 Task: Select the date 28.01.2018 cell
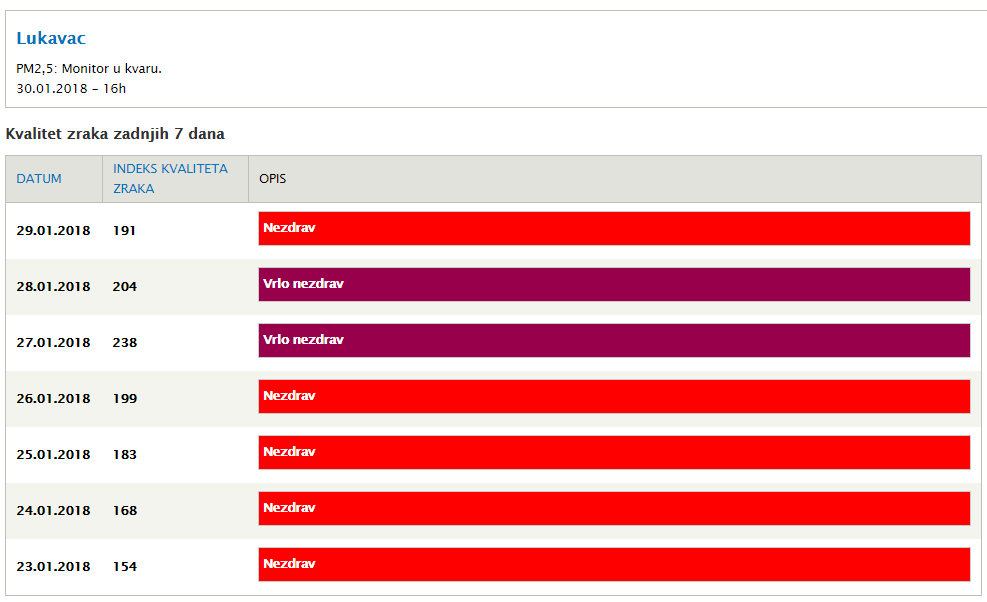pyautogui.click(x=53, y=286)
